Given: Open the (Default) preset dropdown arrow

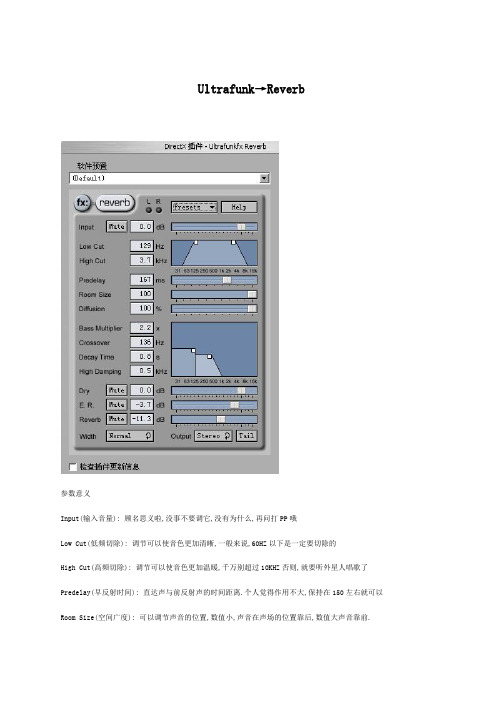Looking at the screenshot, I should click(x=265, y=178).
